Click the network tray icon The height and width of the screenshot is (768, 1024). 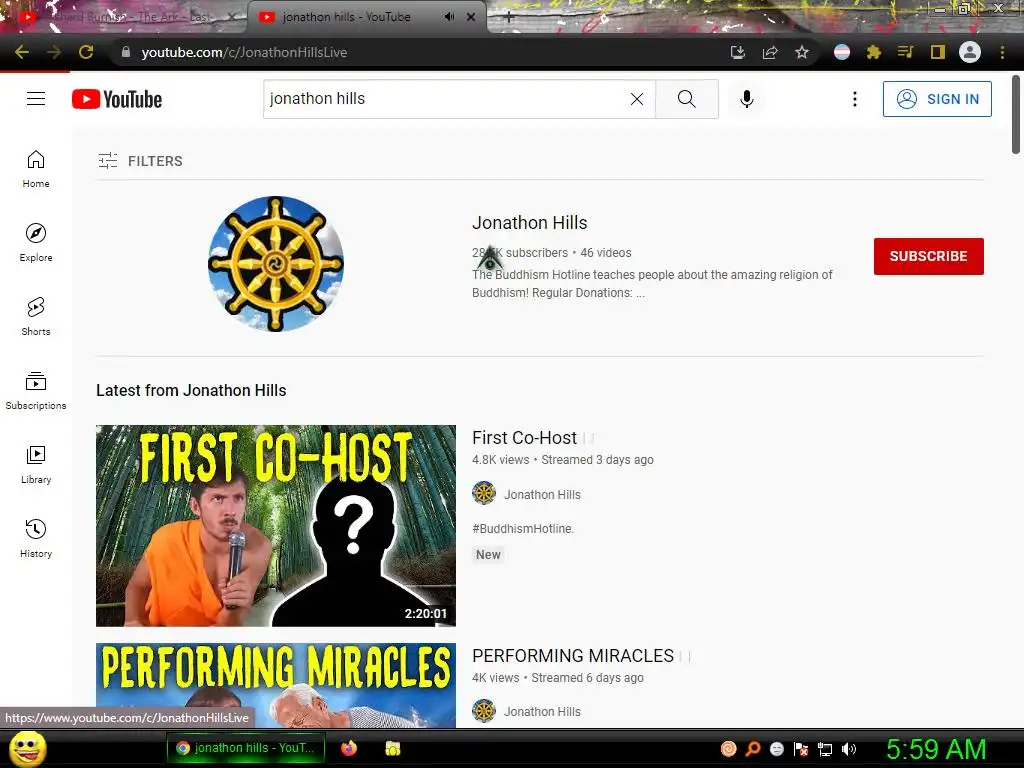pyautogui.click(x=825, y=749)
